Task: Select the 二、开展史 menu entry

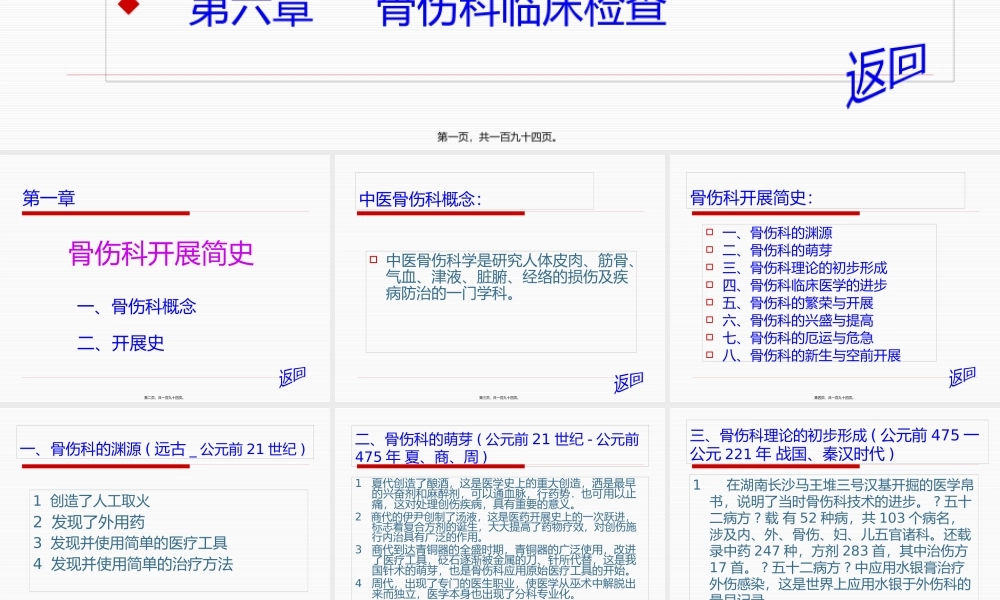Action: coord(120,343)
